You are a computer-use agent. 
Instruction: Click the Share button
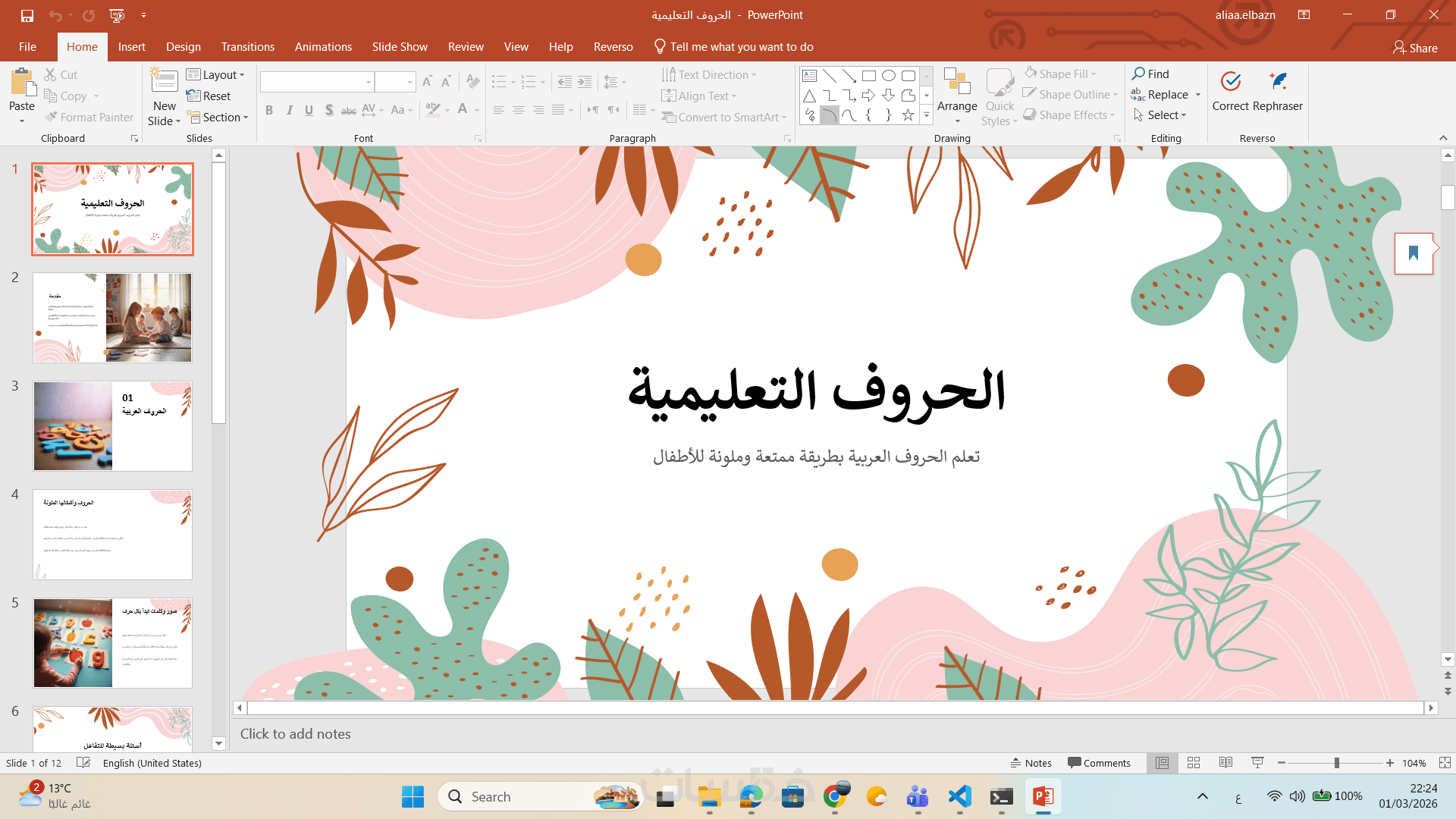1415,48
